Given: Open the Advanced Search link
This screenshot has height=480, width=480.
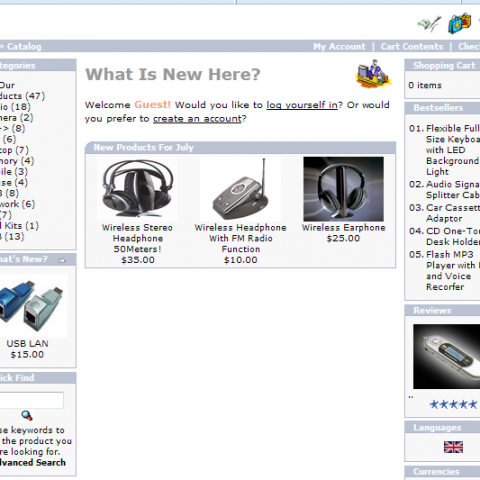Looking at the screenshot, I should [33, 462].
